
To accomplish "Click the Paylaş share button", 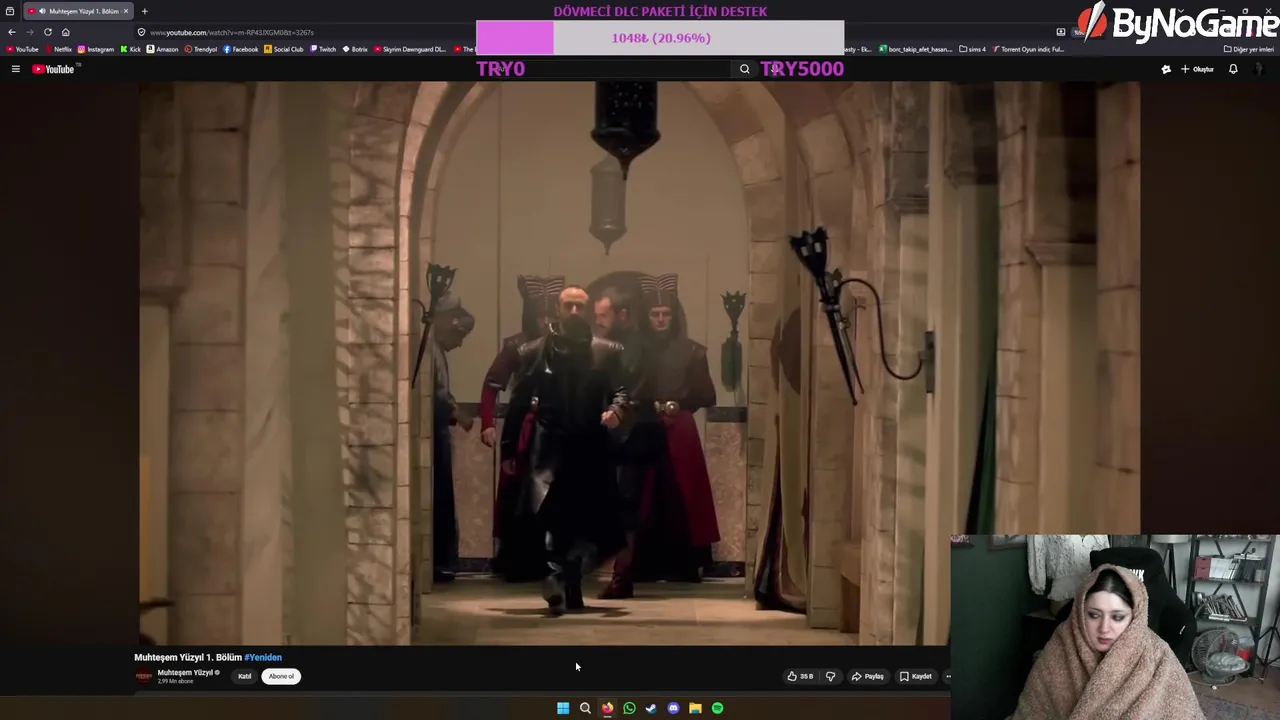I will coord(867,676).
